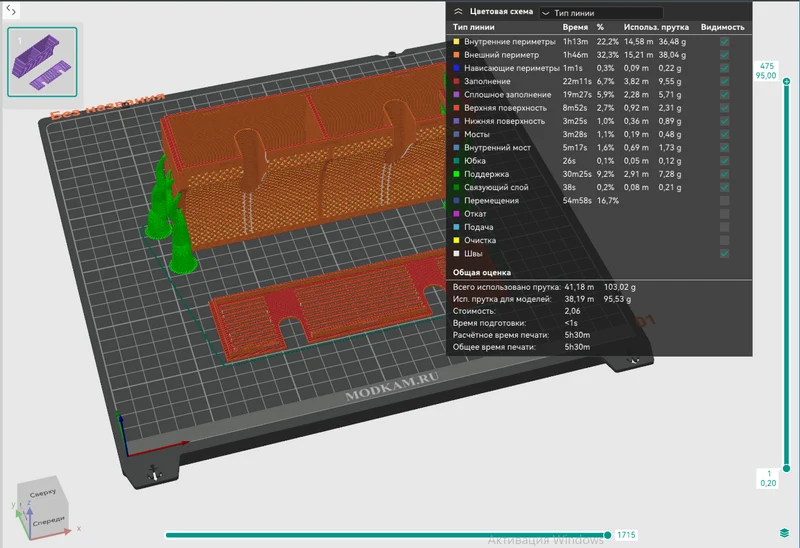800x548 pixels.
Task: Select the Заполнение line type row
Action: click(x=598, y=81)
